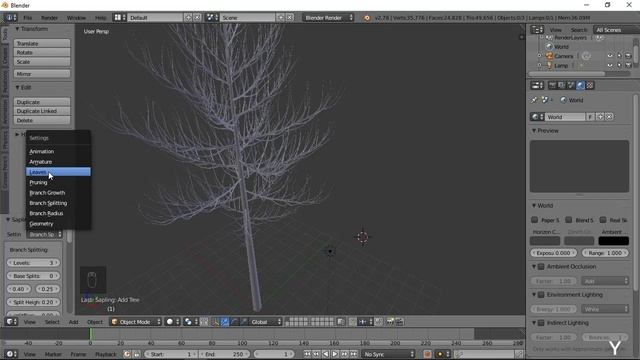The height and width of the screenshot is (360, 640).
Task: Enable the Environment Lighting checkbox
Action: 541,295
